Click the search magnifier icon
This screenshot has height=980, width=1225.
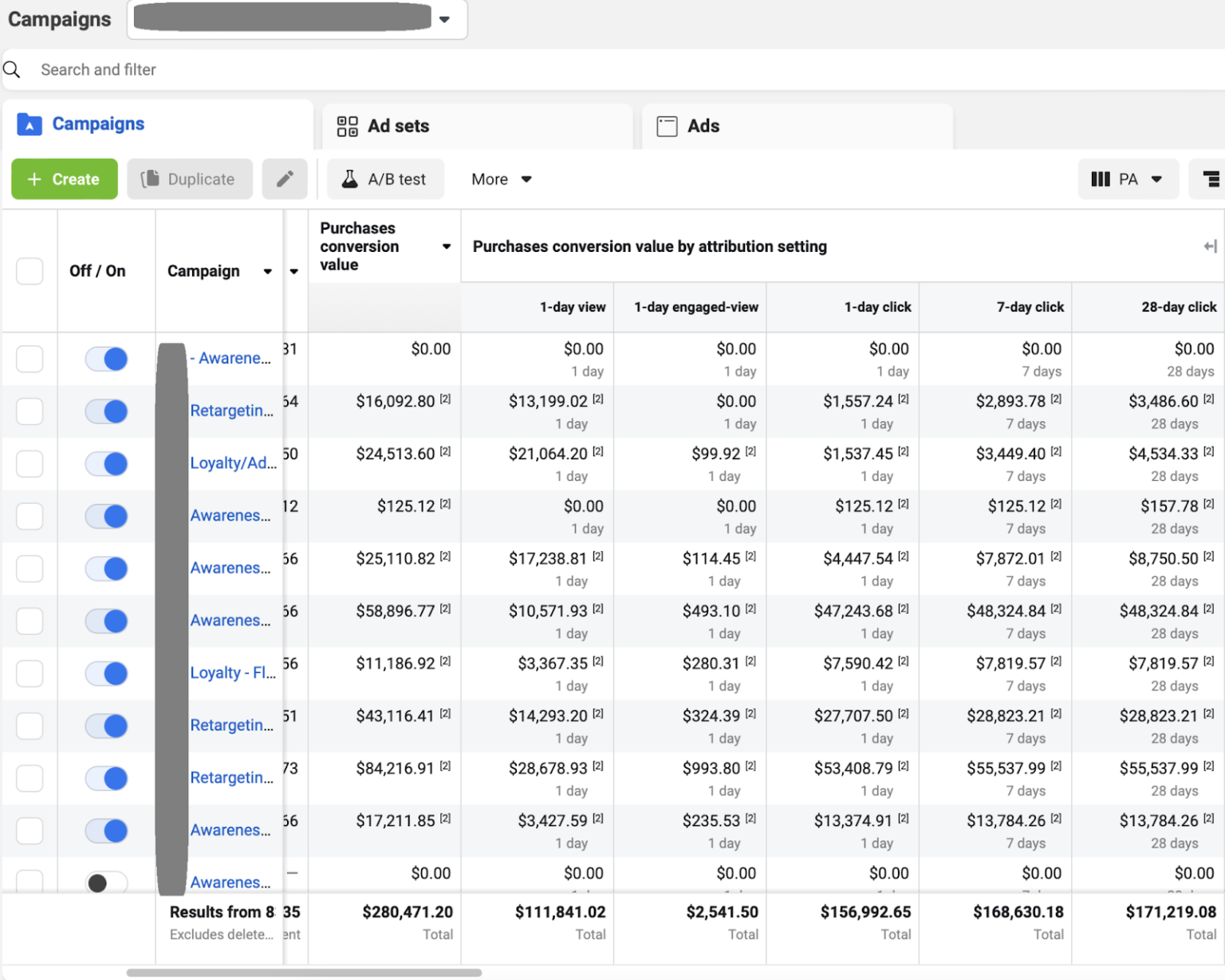point(12,69)
